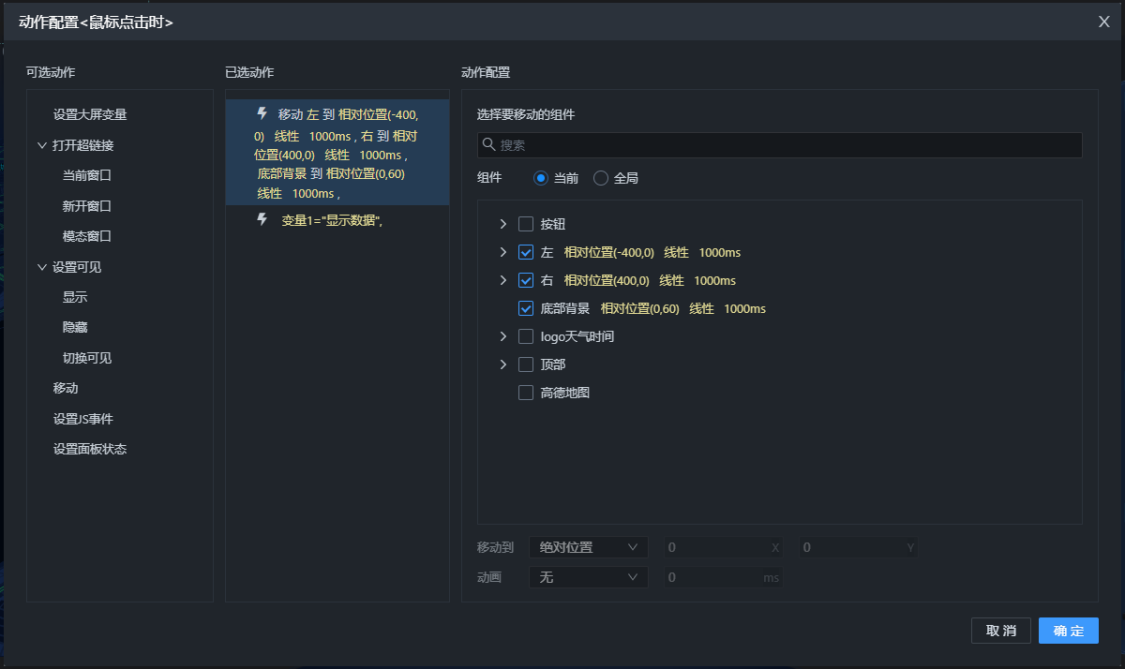Expand the logo天气时间 tree node

[x=503, y=336]
